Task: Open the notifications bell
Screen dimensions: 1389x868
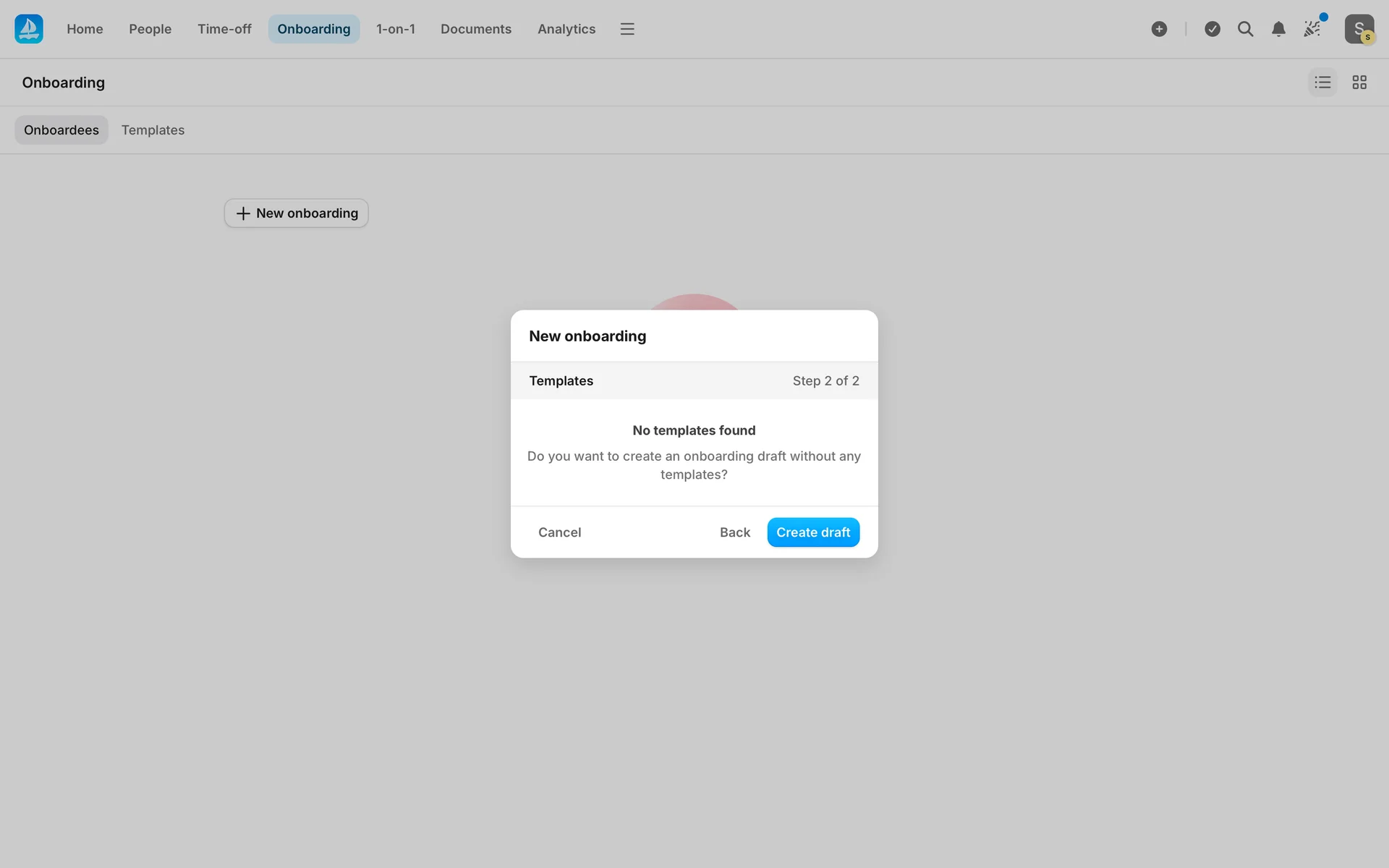Action: [1278, 29]
